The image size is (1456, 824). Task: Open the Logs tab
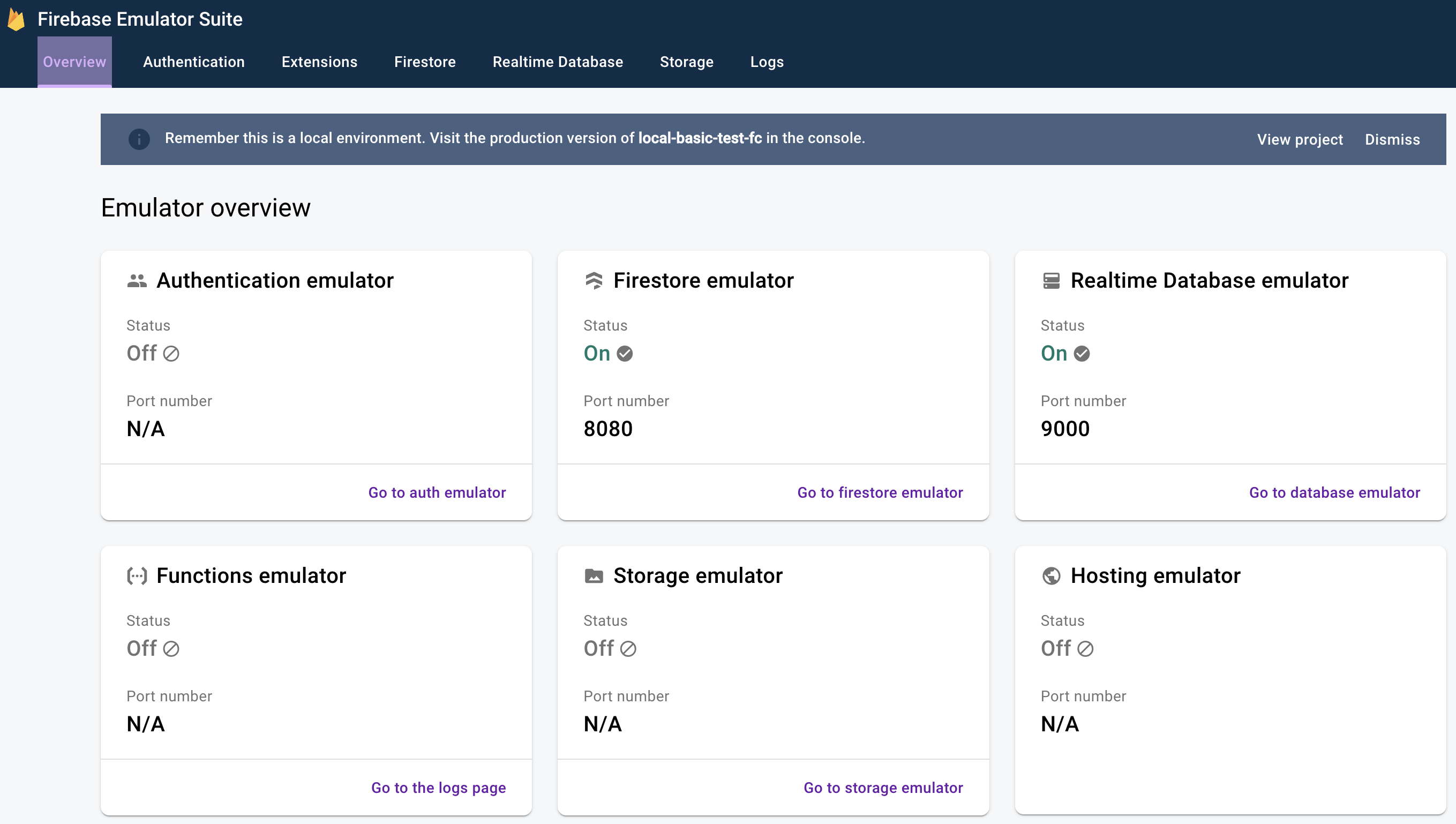point(767,62)
